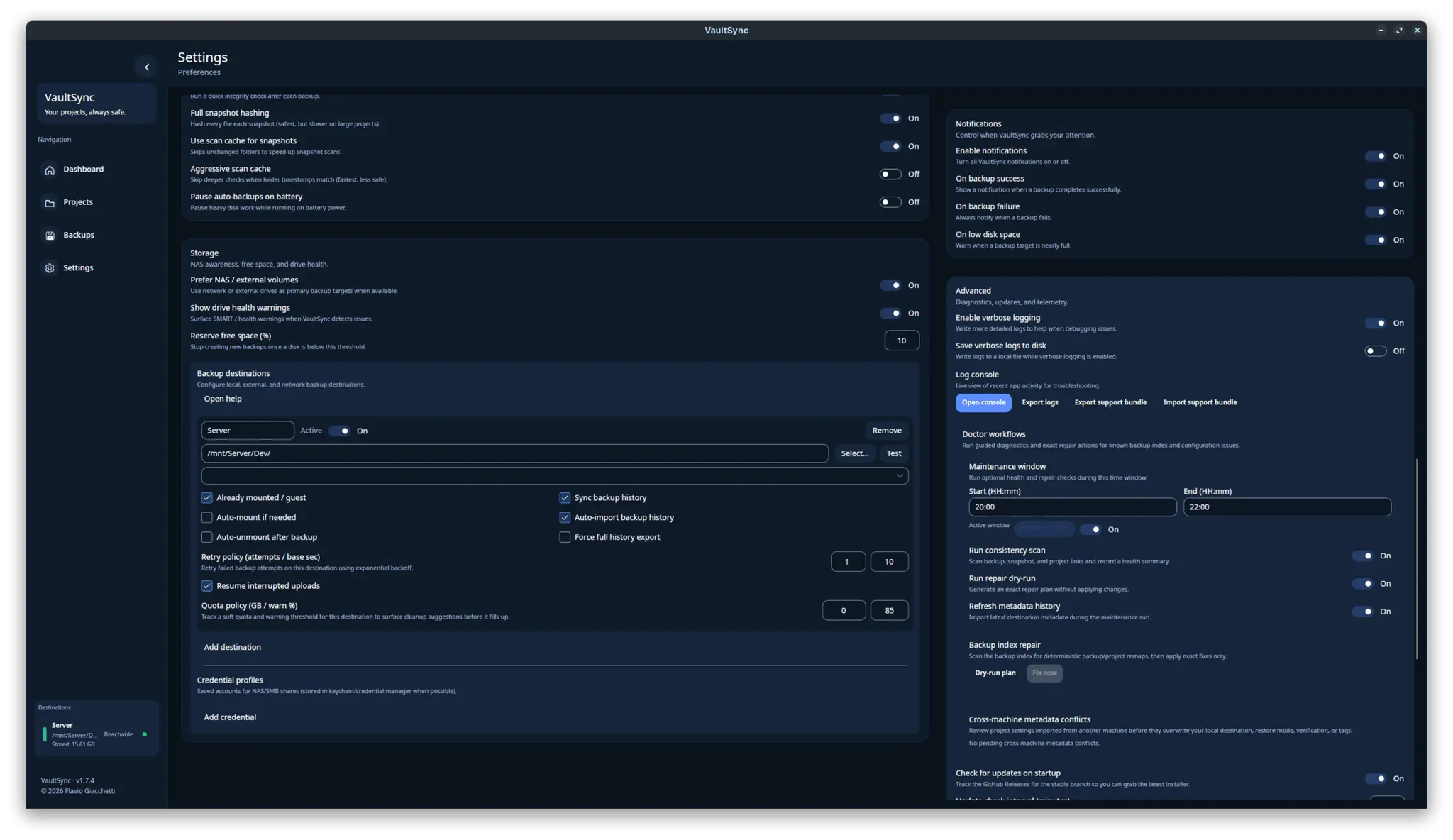Open console for logs
Screen dimensions: 1453x840
pyautogui.click(x=983, y=402)
